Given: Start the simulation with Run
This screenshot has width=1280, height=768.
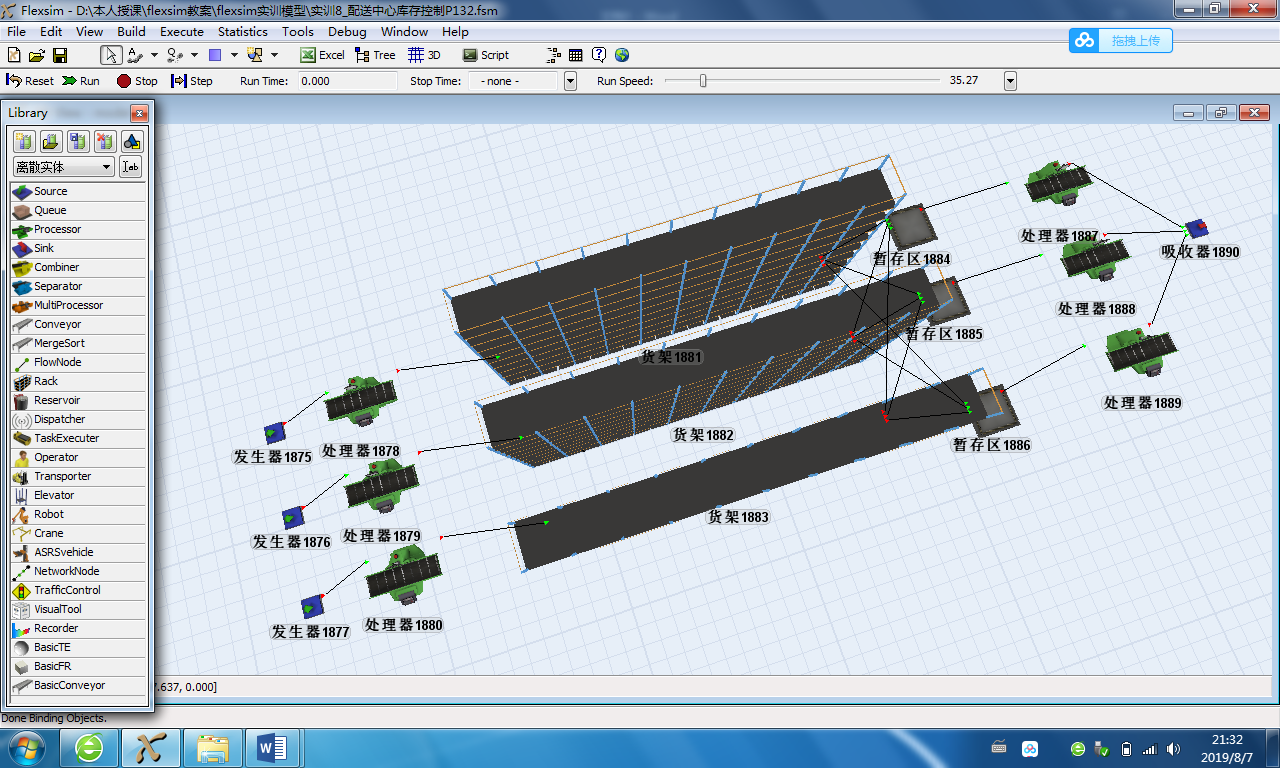Looking at the screenshot, I should (81, 81).
